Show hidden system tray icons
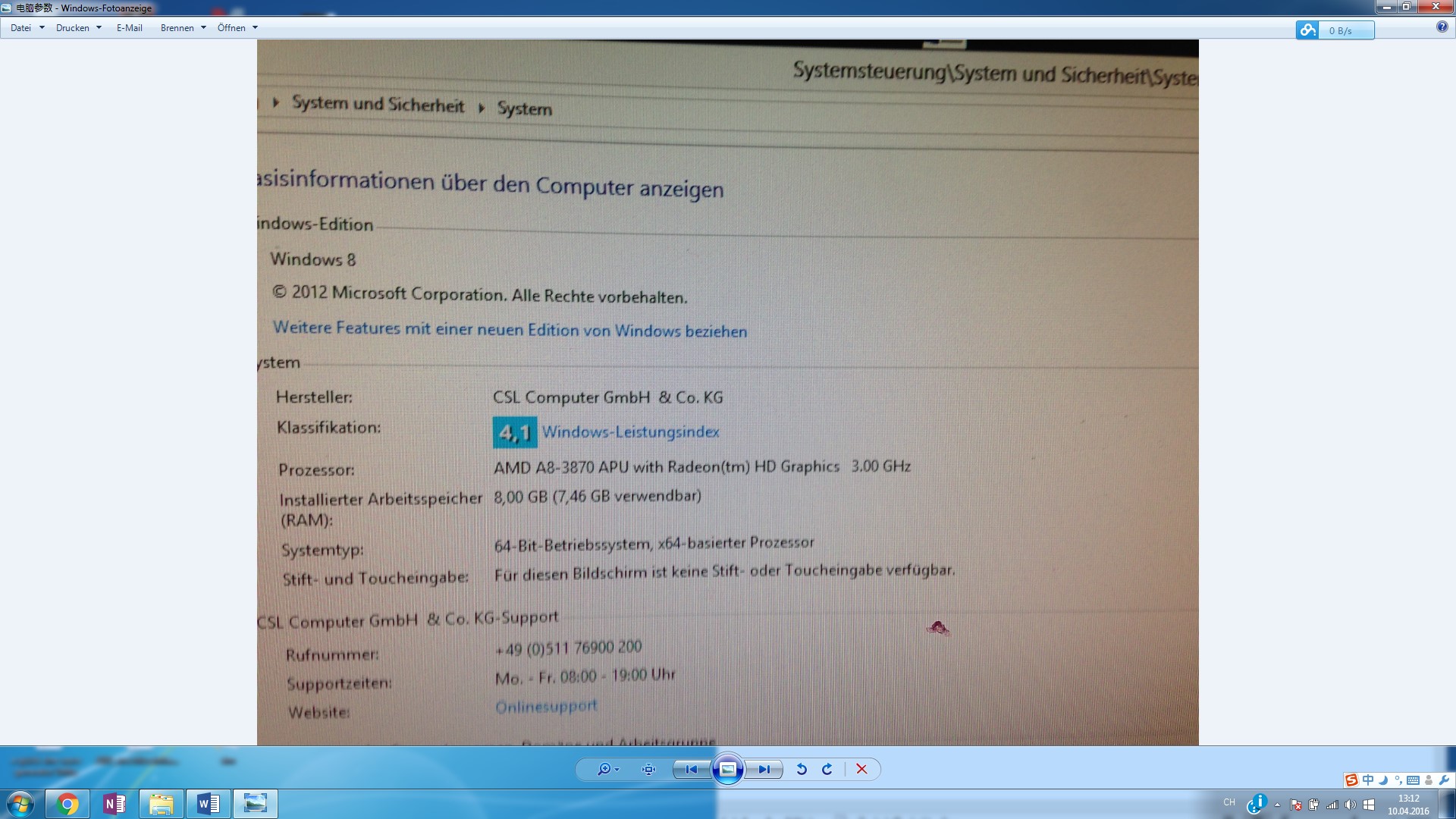The image size is (1456, 819). click(x=1277, y=805)
